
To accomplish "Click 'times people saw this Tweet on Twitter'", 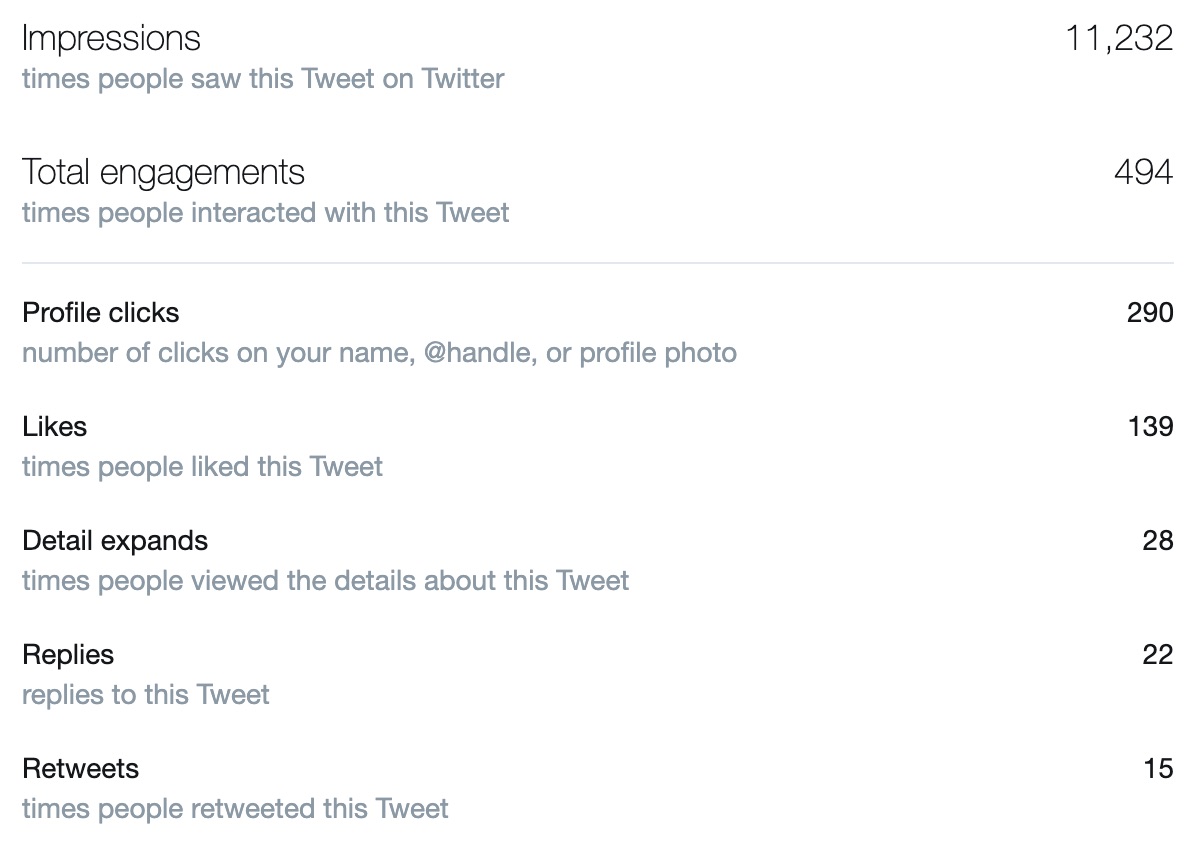I will [x=263, y=79].
